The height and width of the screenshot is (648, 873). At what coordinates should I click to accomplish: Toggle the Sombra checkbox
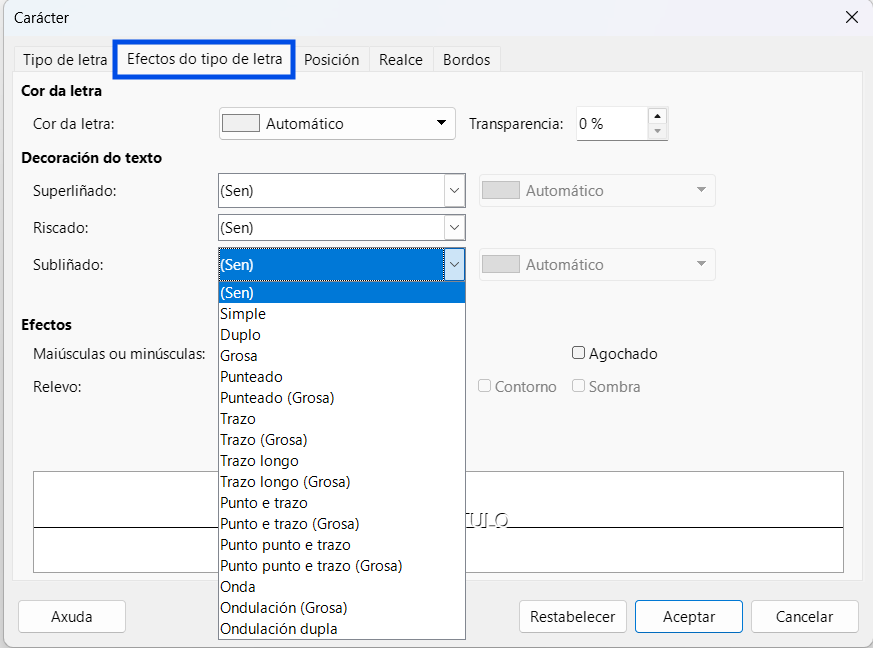(578, 386)
